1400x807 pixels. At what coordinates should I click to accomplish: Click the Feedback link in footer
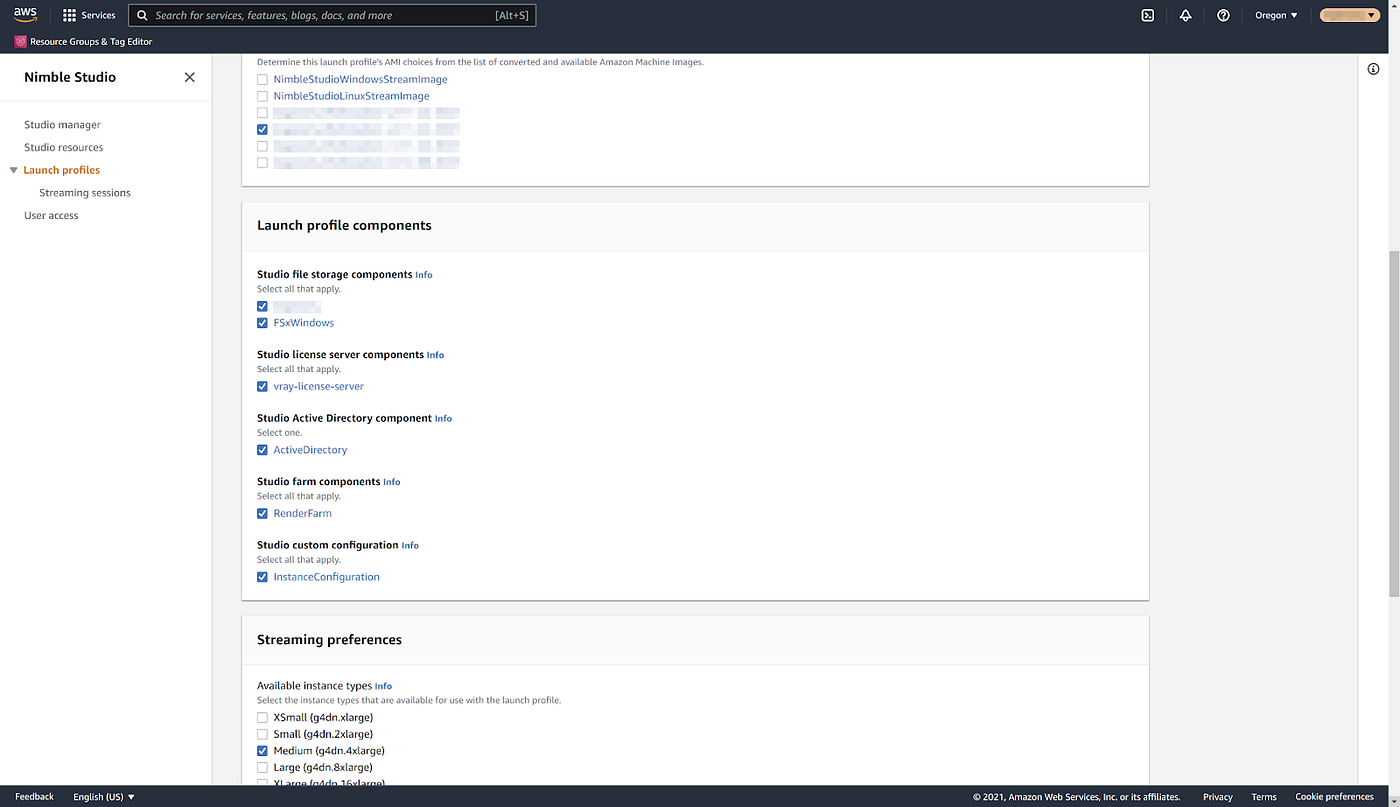tap(34, 797)
